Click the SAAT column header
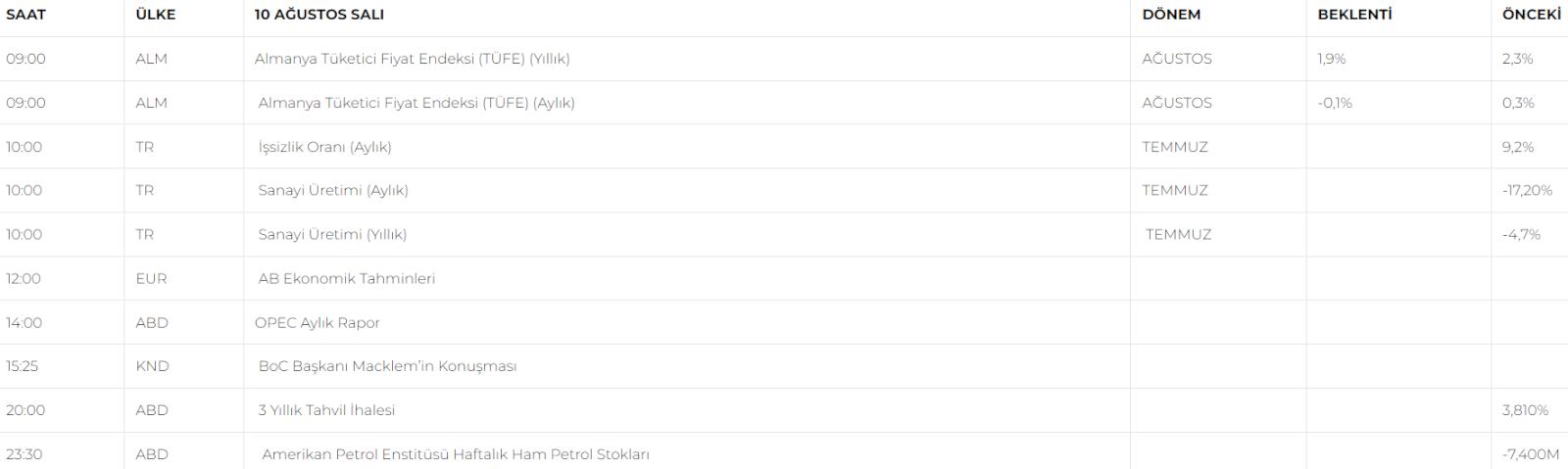 coord(25,15)
